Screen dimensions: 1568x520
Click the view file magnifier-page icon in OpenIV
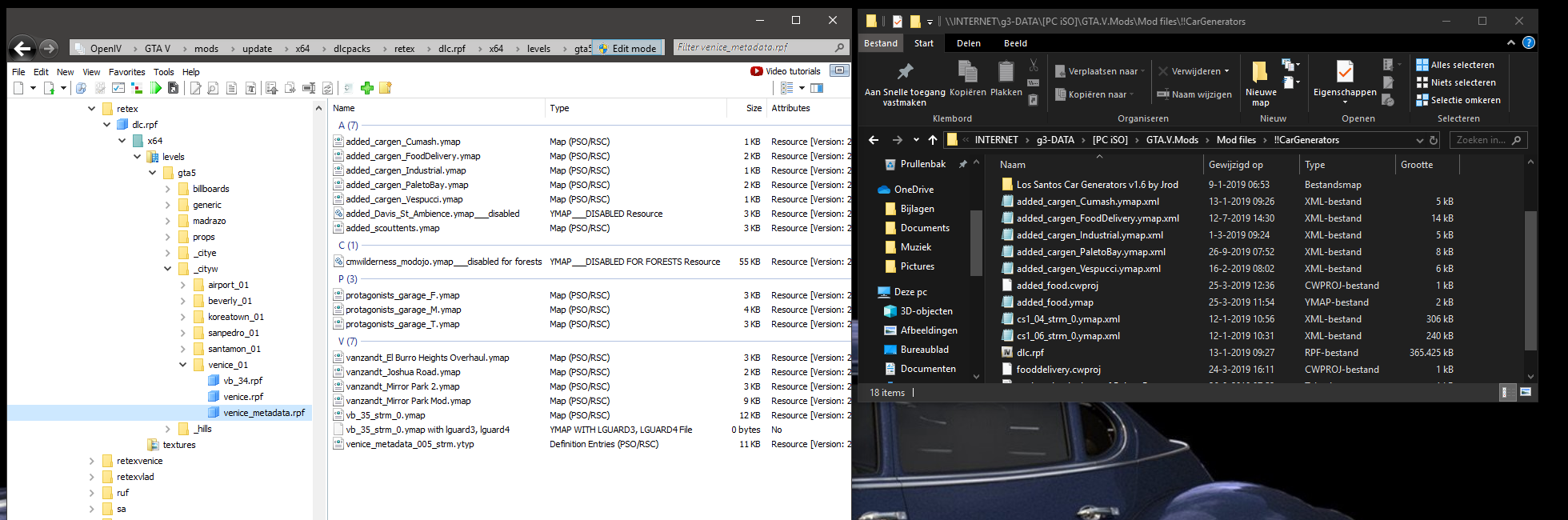pyautogui.click(x=213, y=88)
